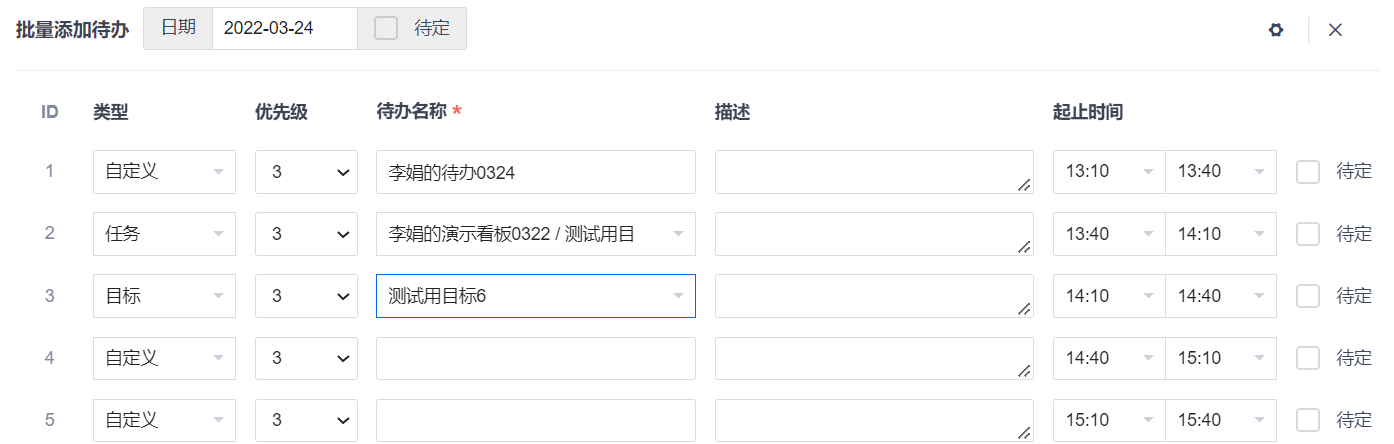Open the 15:40 end time dropdown in row 5

(1220, 420)
